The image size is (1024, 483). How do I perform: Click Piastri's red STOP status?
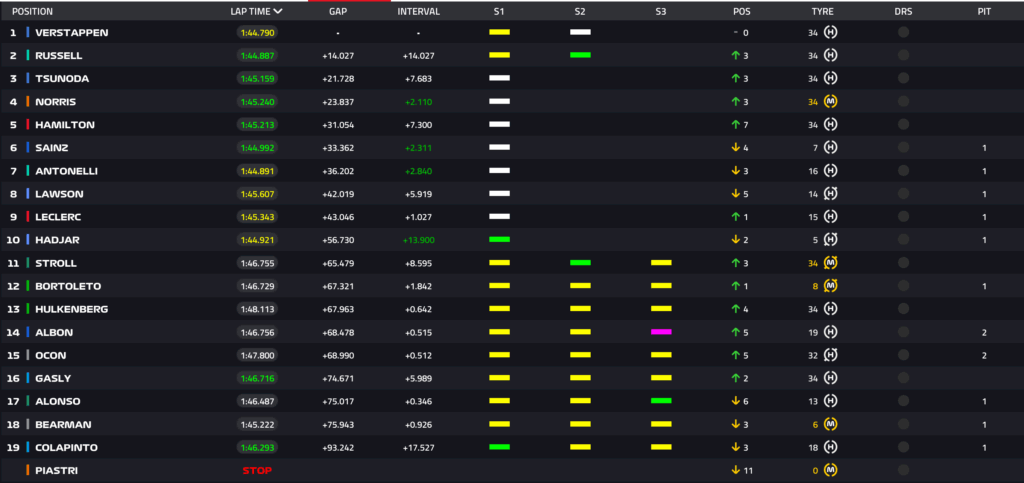pyautogui.click(x=256, y=470)
